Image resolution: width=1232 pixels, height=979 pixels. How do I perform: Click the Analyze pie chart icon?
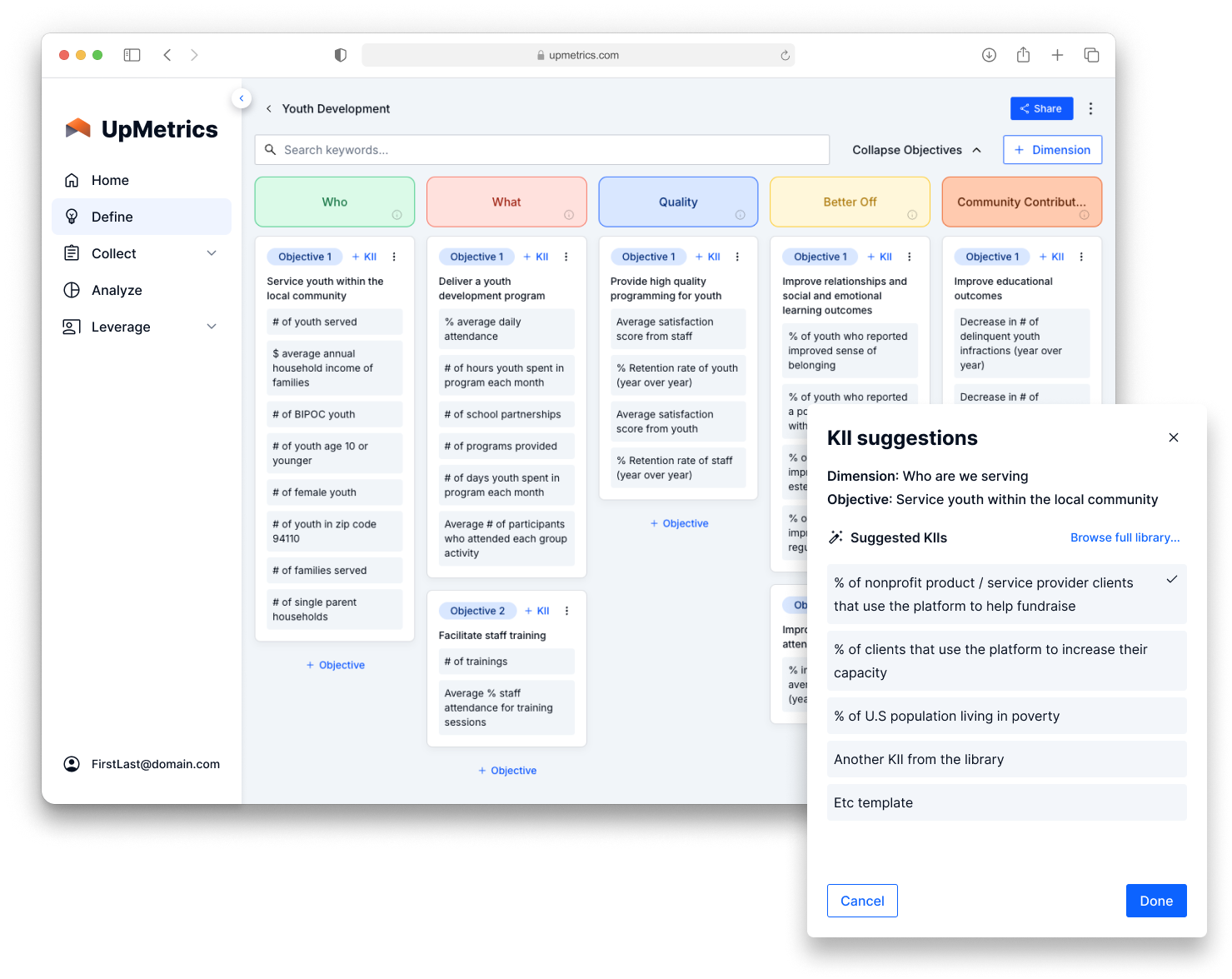(x=72, y=290)
